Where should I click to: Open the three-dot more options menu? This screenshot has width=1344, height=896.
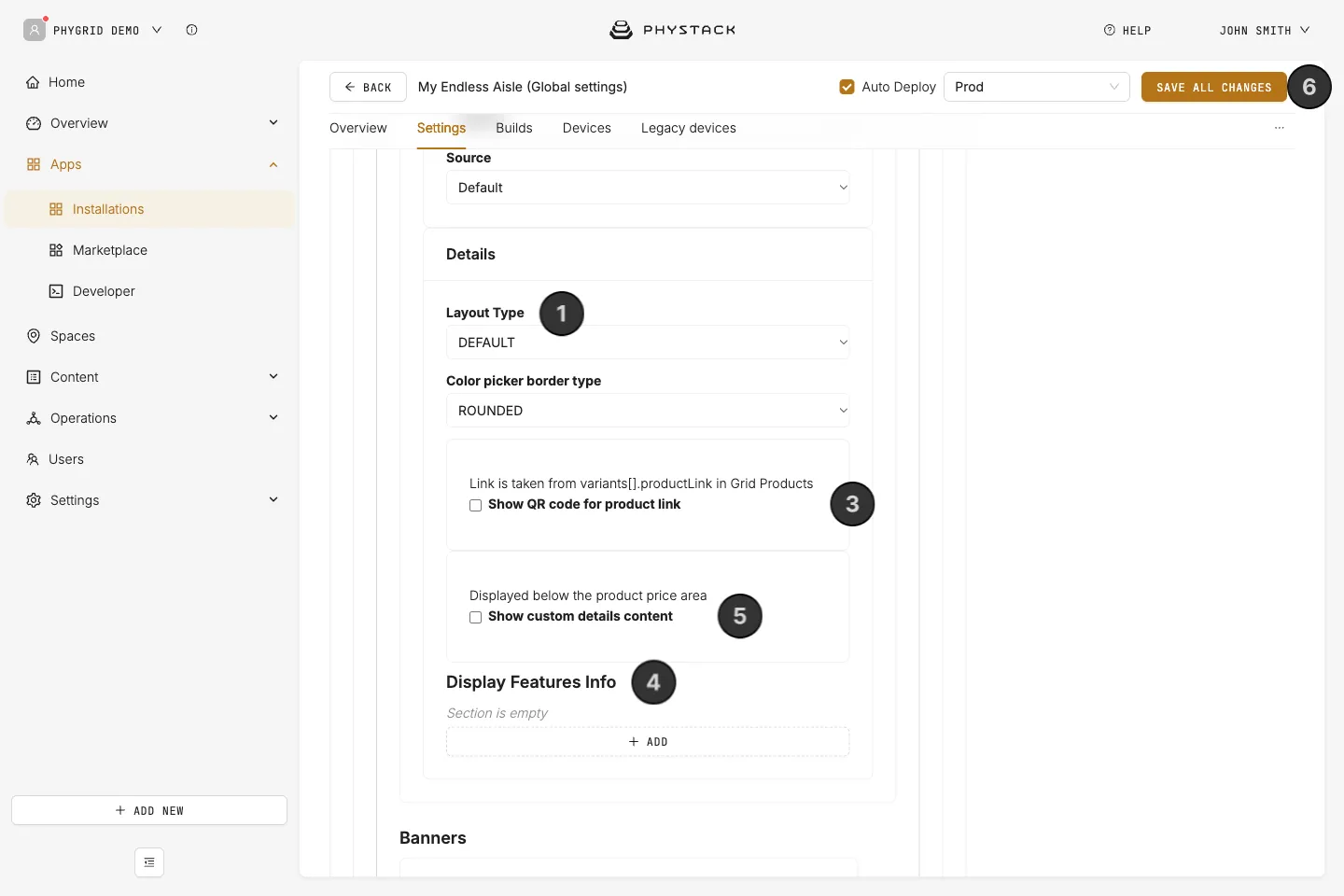1280,128
